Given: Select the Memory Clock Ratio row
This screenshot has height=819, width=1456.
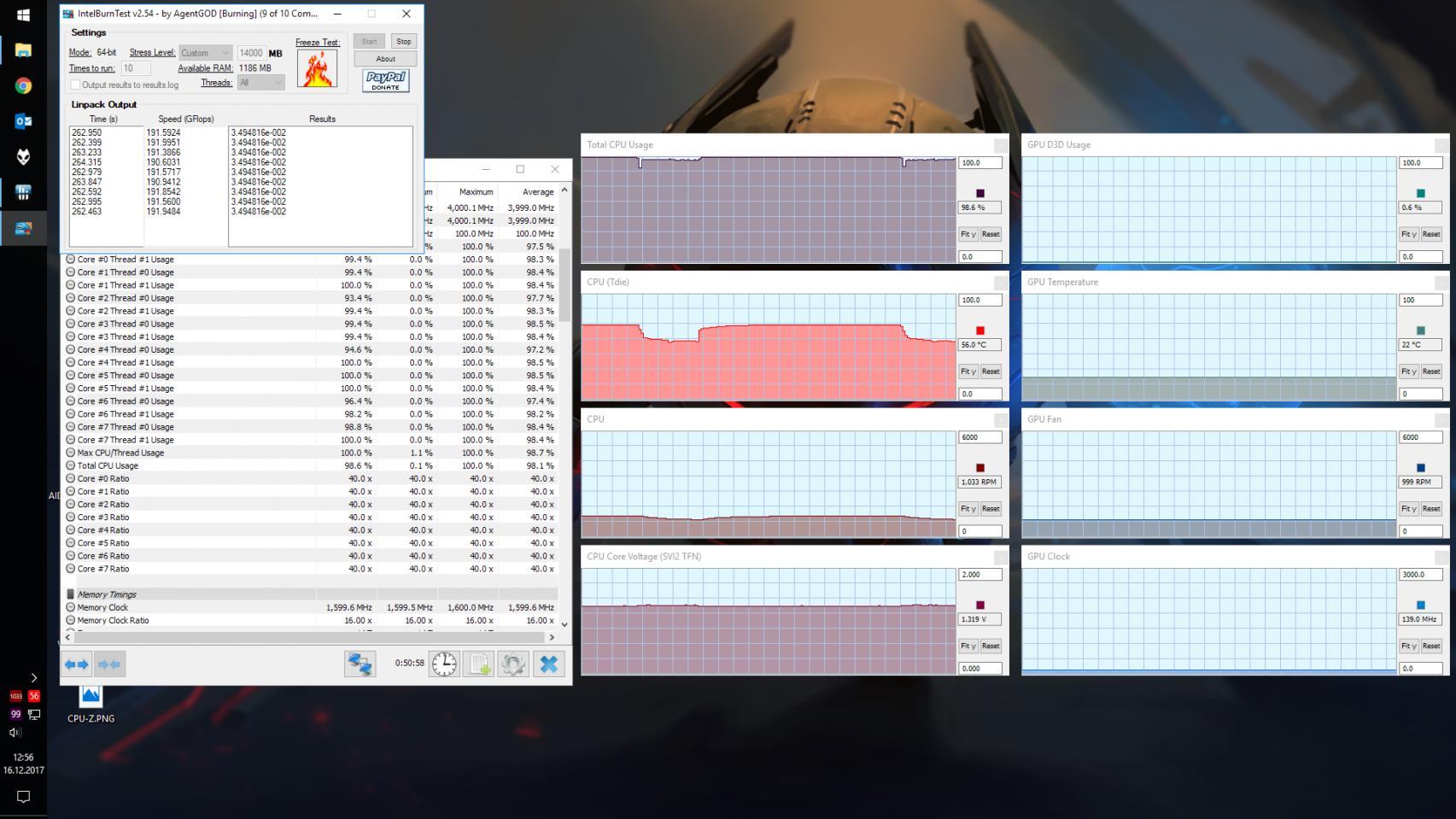Looking at the screenshot, I should click(311, 621).
